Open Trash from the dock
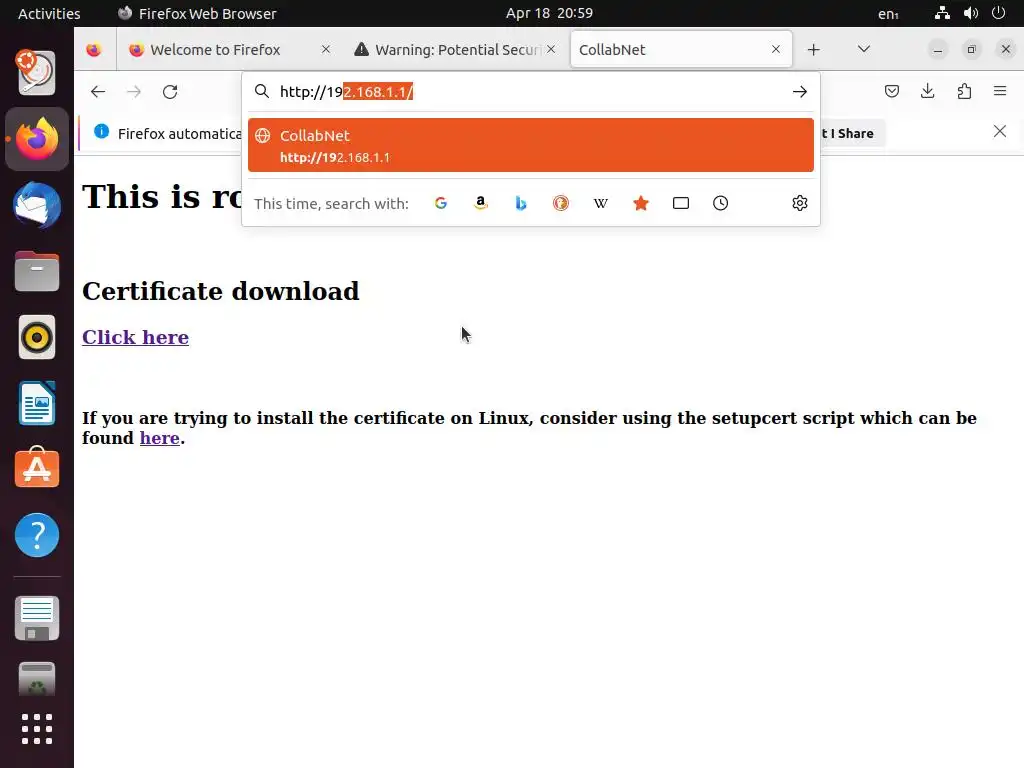 pos(37,680)
